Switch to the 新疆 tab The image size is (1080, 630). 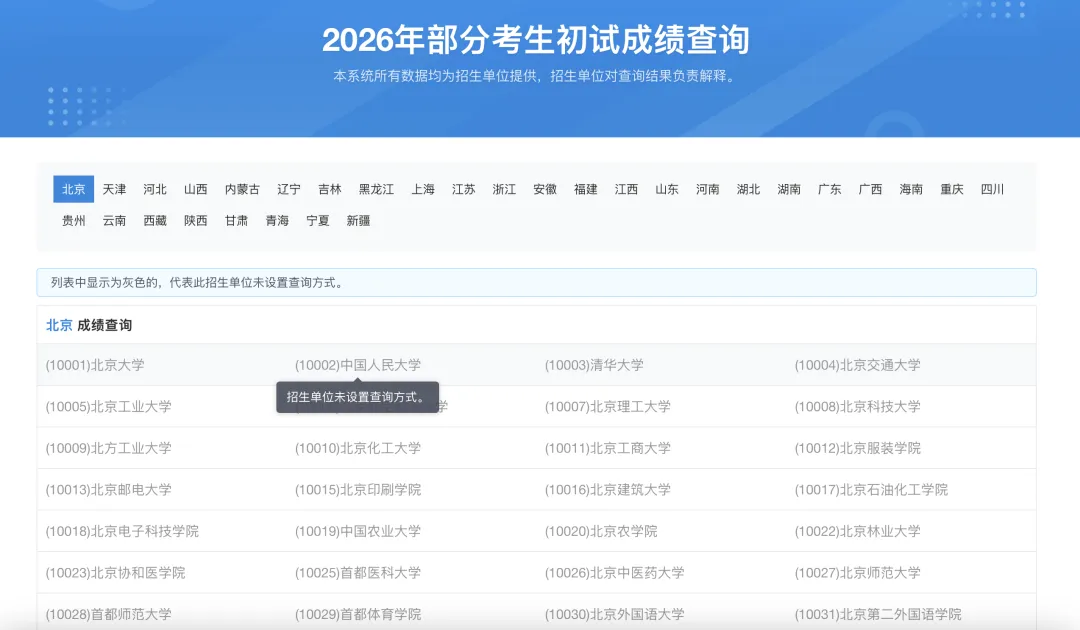click(358, 221)
